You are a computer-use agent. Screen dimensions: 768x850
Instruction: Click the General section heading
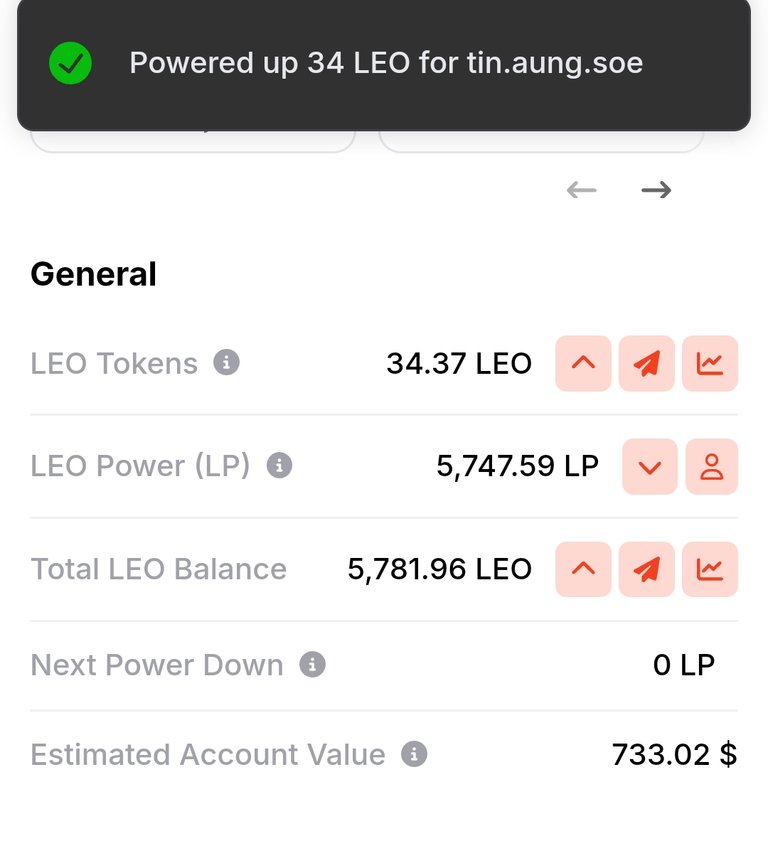[94, 274]
